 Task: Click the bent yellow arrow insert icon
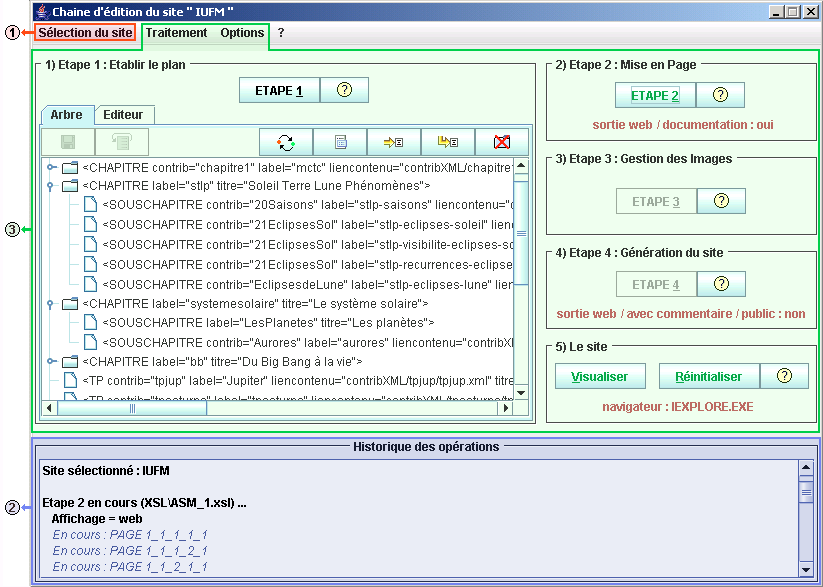tap(448, 142)
